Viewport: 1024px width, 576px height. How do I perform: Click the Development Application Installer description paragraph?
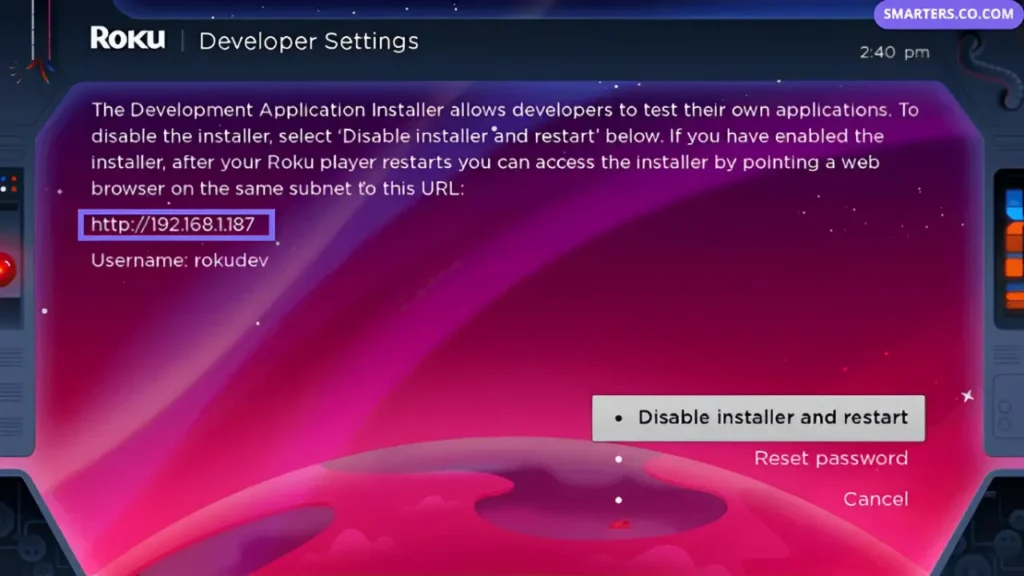(504, 149)
